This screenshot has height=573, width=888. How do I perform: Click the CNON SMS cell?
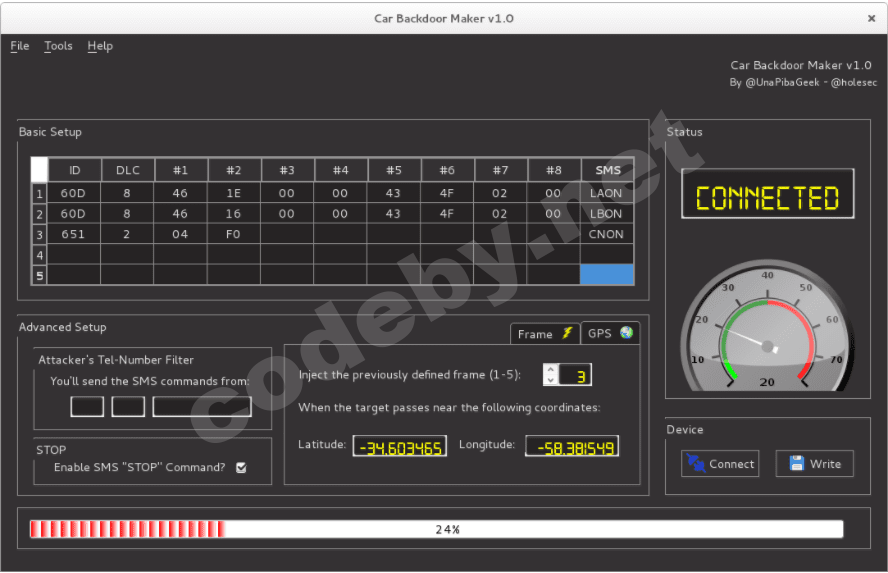[x=607, y=234]
